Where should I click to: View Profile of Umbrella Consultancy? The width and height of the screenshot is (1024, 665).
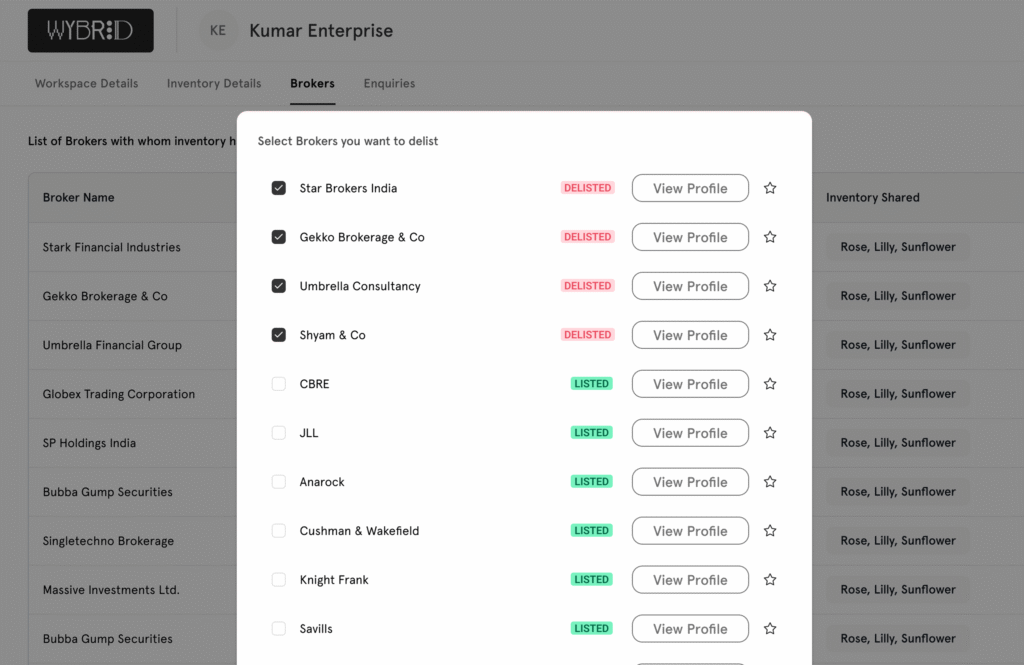(690, 286)
